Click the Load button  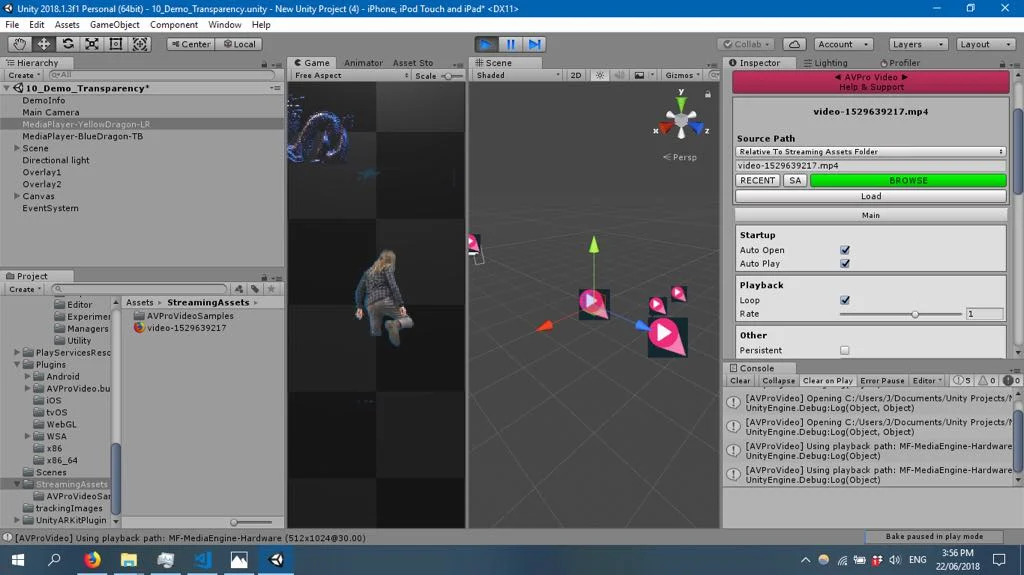(871, 196)
